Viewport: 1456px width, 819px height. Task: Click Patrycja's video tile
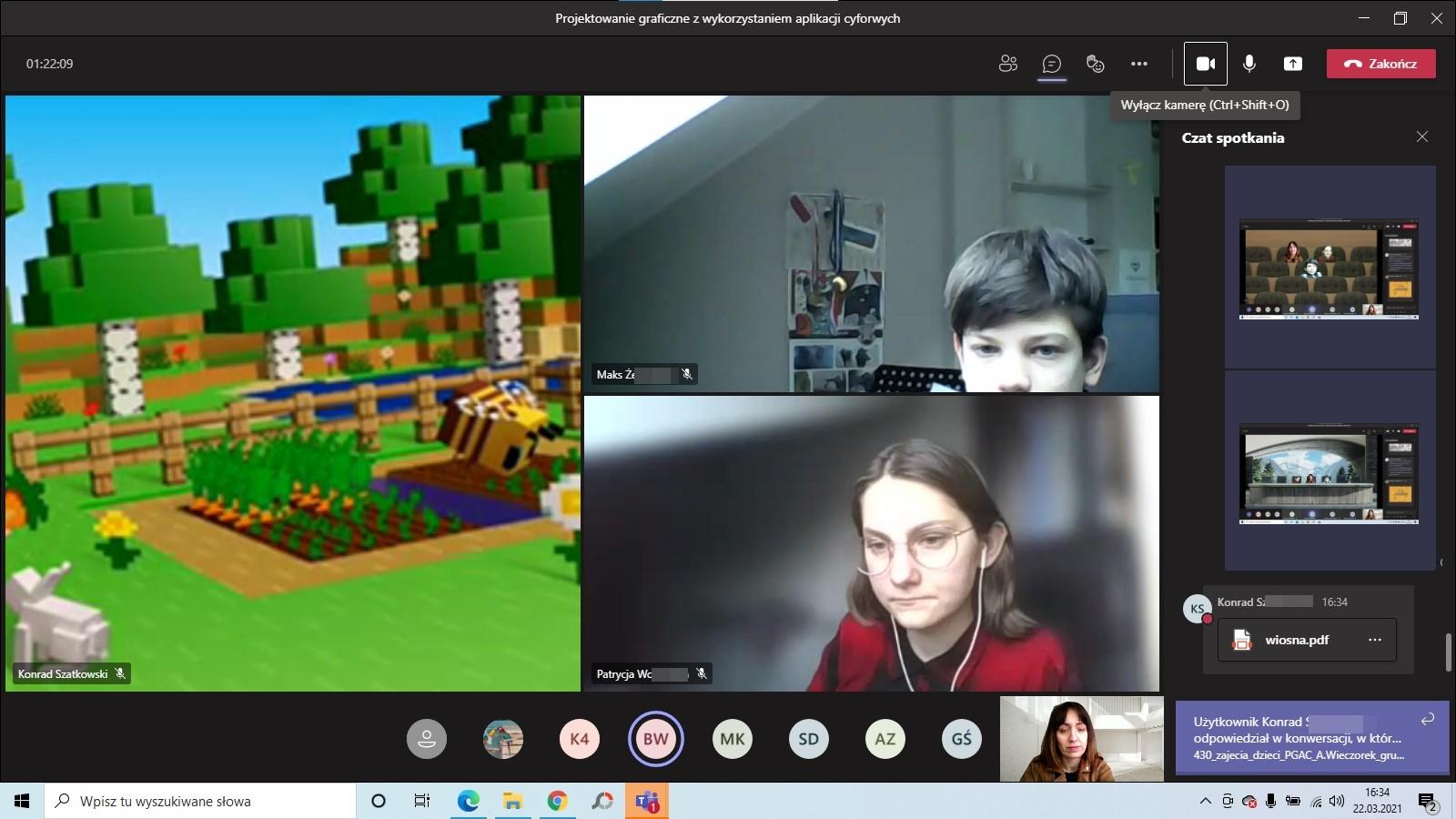click(872, 543)
